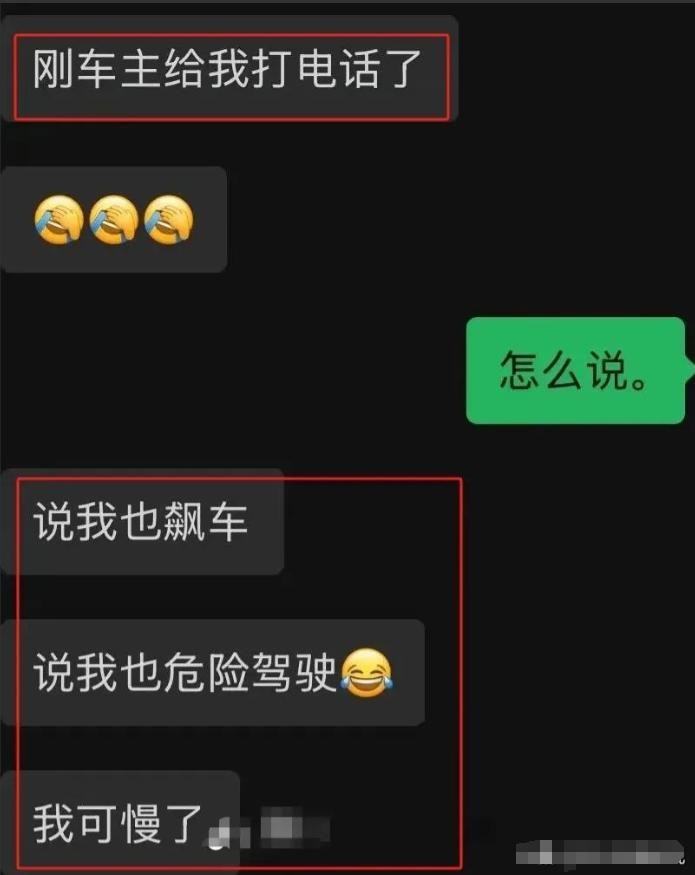695x875 pixels.
Task: Click the middle facepalm crying emoji
Action: tap(114, 220)
